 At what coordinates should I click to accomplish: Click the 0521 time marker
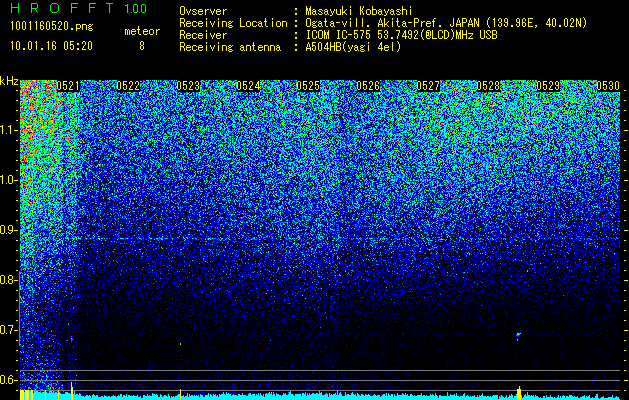pyautogui.click(x=68, y=86)
